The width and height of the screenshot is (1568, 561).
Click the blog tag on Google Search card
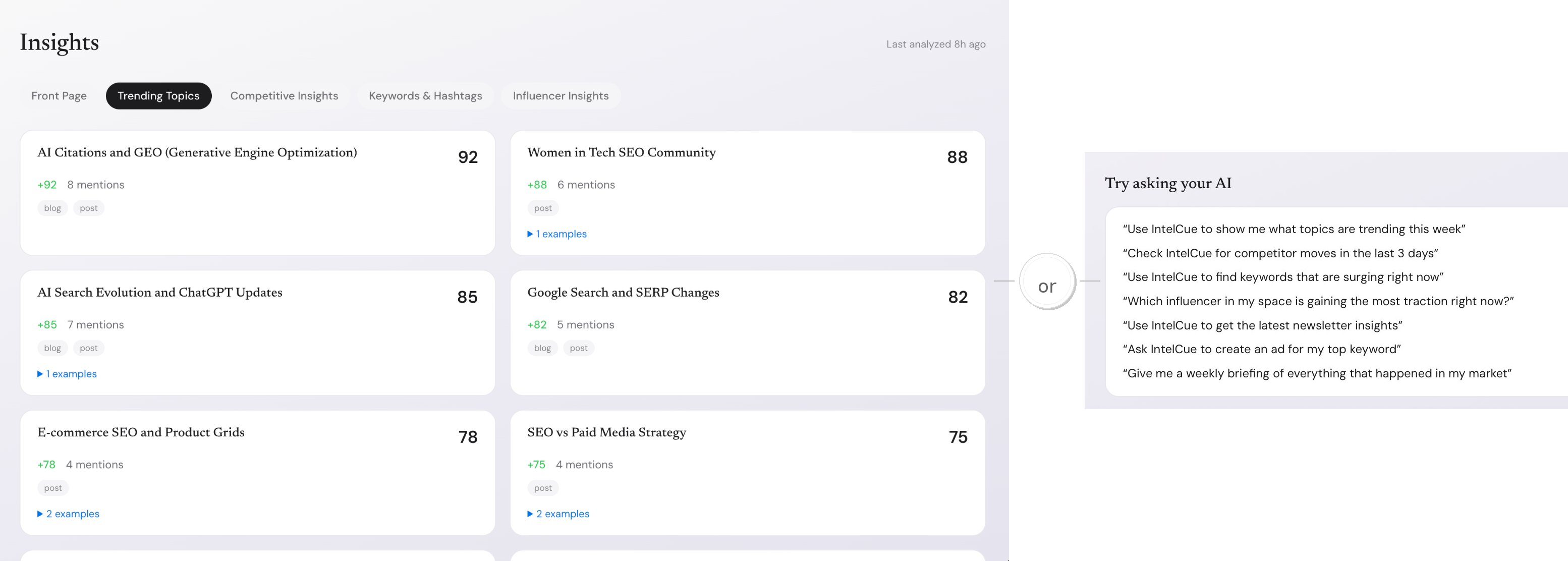(x=542, y=348)
